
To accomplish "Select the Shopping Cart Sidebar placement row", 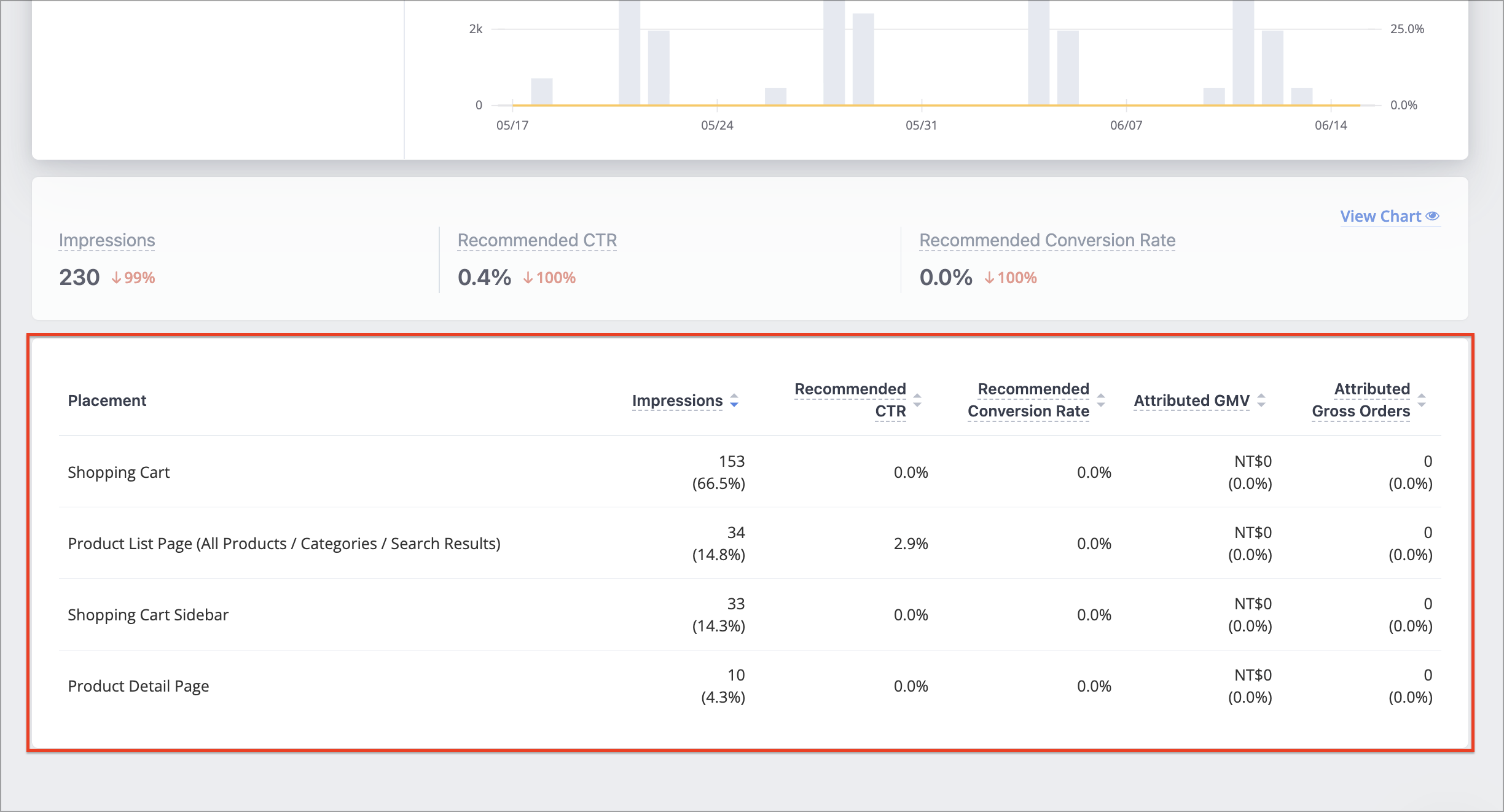I will [x=750, y=614].
